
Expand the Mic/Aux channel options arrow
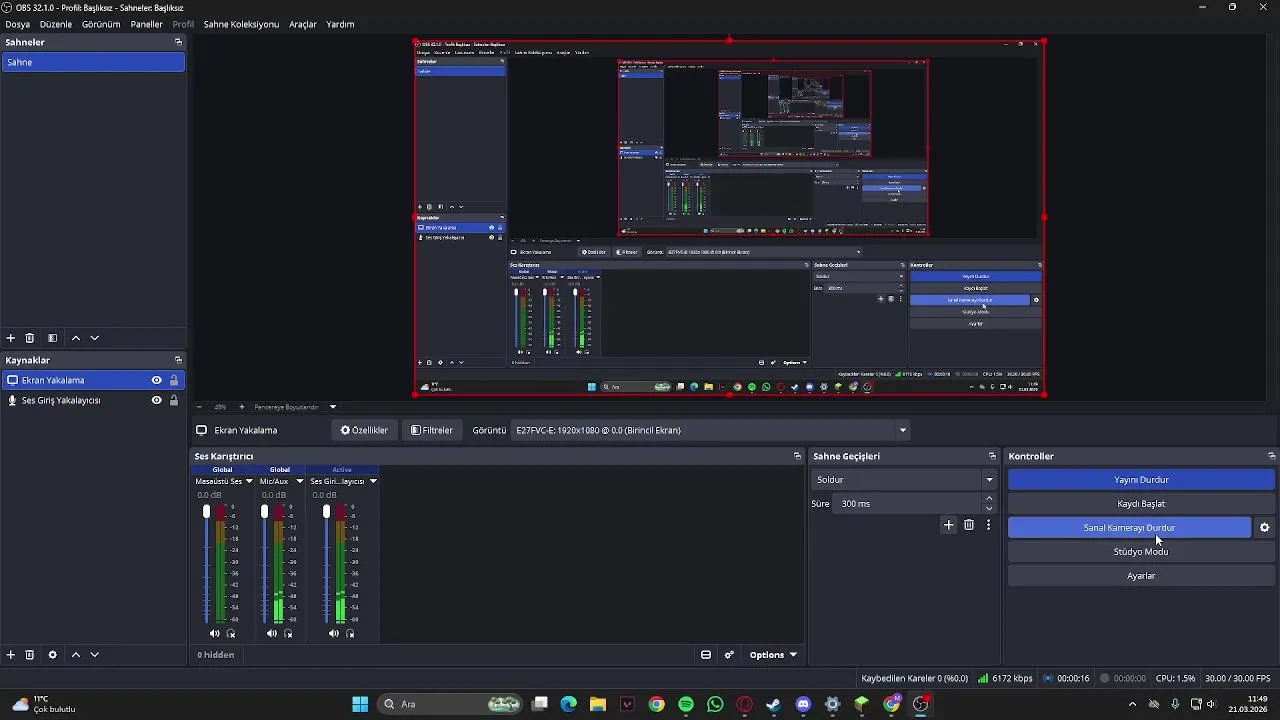299,481
